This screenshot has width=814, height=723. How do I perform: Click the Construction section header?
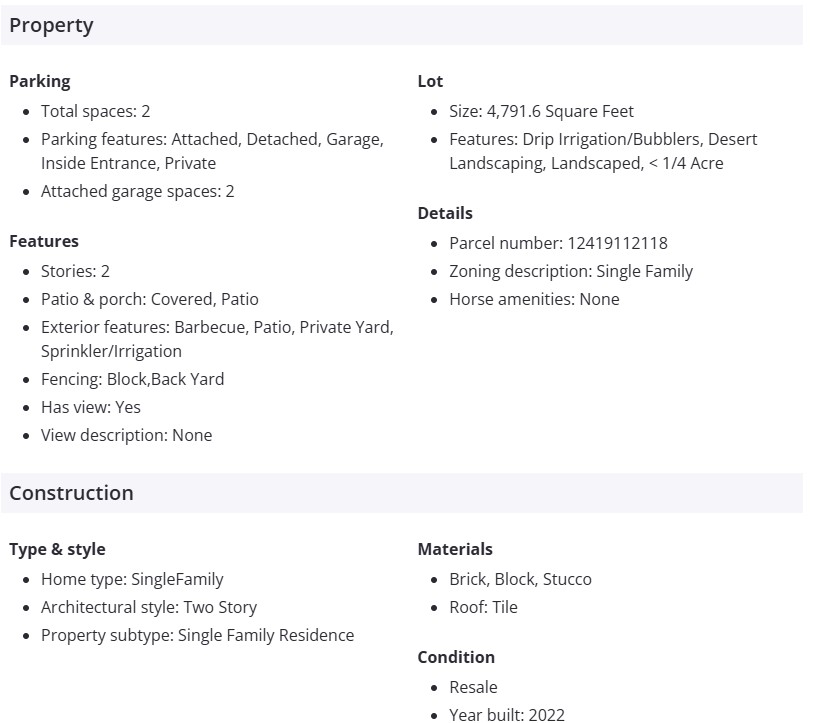tap(71, 493)
